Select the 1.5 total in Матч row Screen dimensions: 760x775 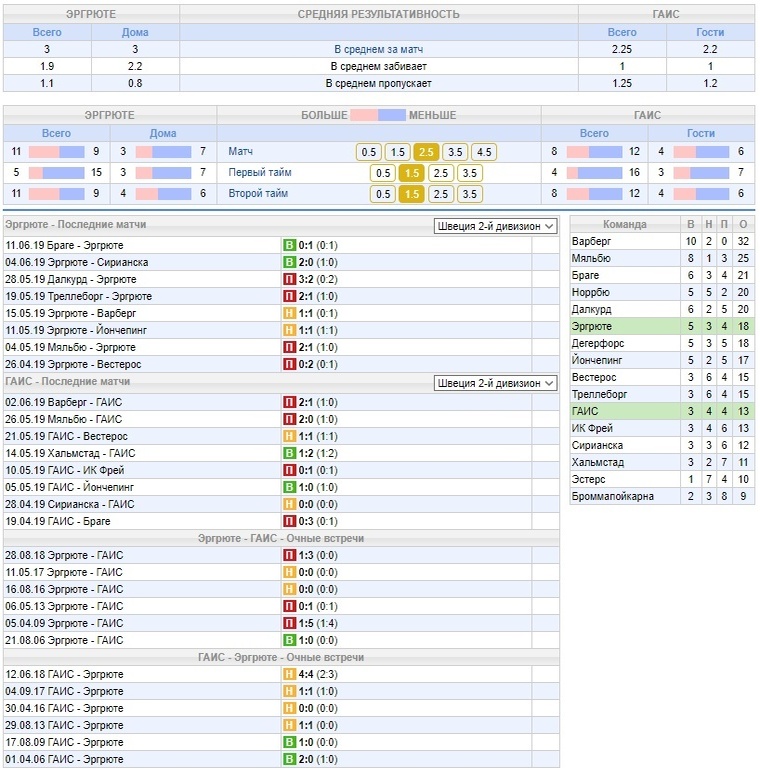398,152
